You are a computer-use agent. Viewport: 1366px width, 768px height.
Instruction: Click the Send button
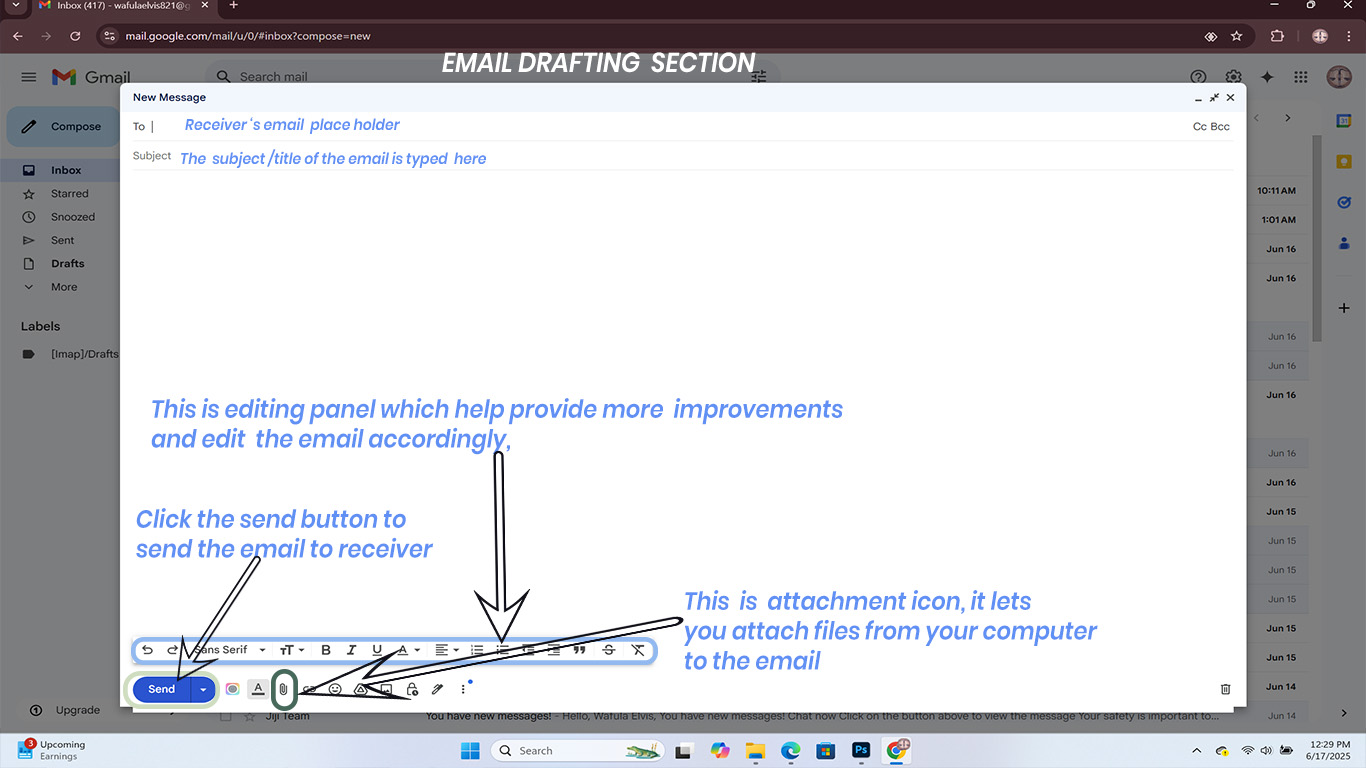(x=161, y=689)
